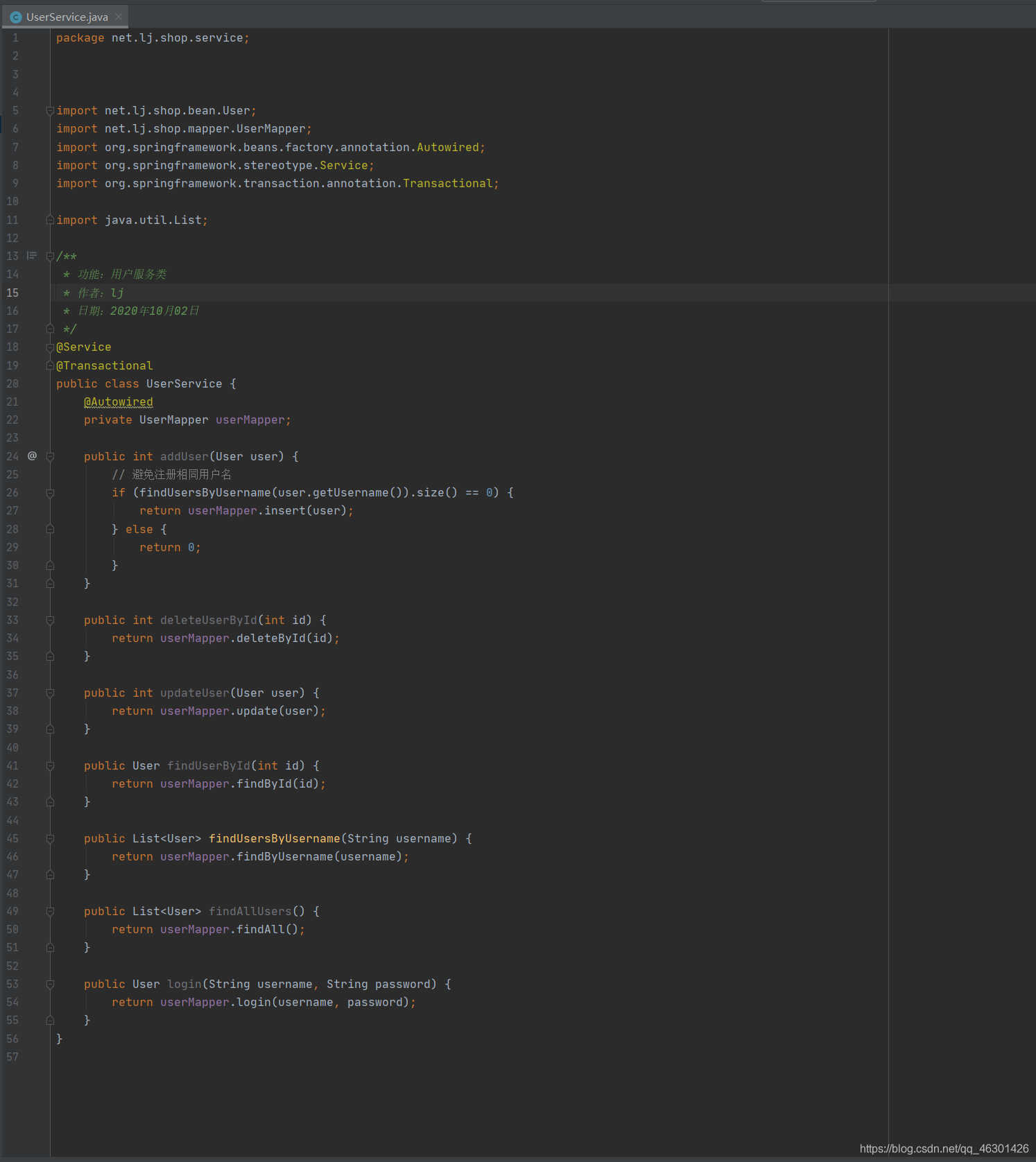Click the fold end marker at line 55

(x=50, y=1021)
